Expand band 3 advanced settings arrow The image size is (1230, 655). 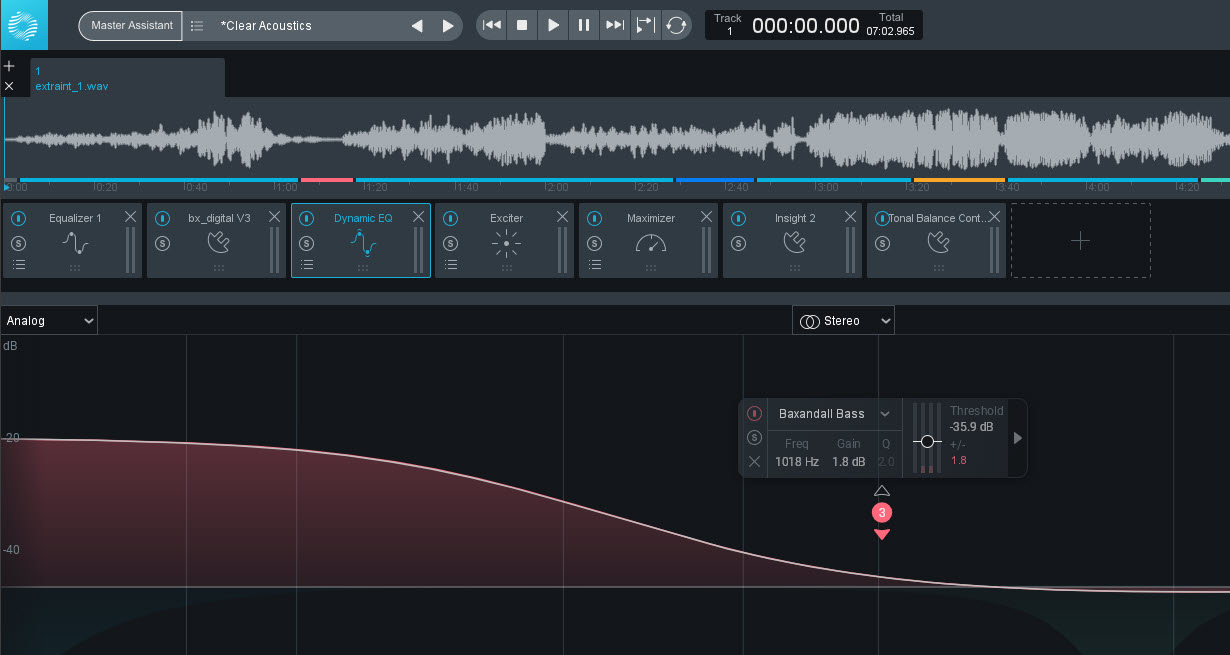pyautogui.click(x=1018, y=438)
